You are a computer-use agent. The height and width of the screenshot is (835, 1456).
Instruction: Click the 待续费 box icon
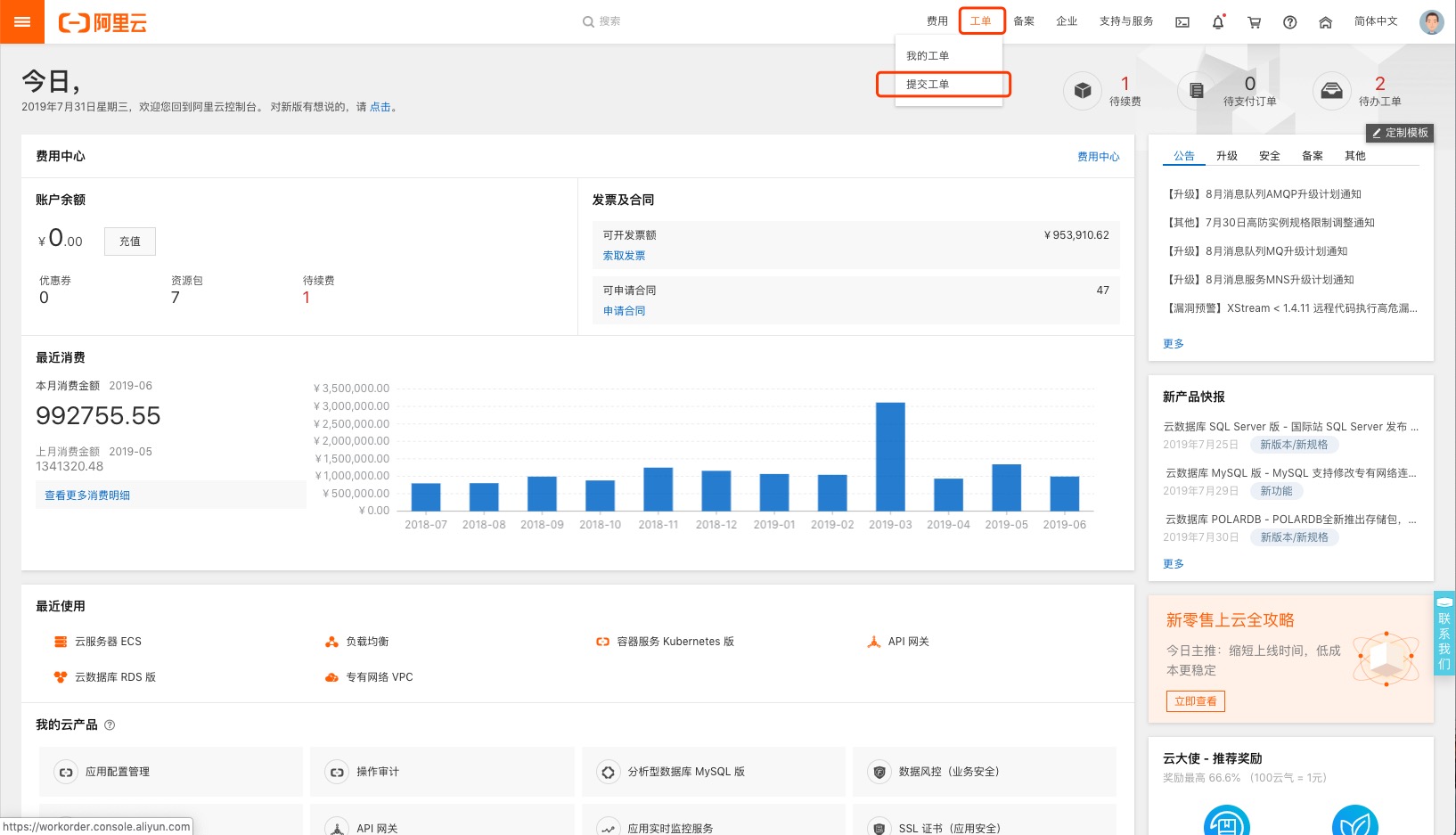pyautogui.click(x=1083, y=90)
